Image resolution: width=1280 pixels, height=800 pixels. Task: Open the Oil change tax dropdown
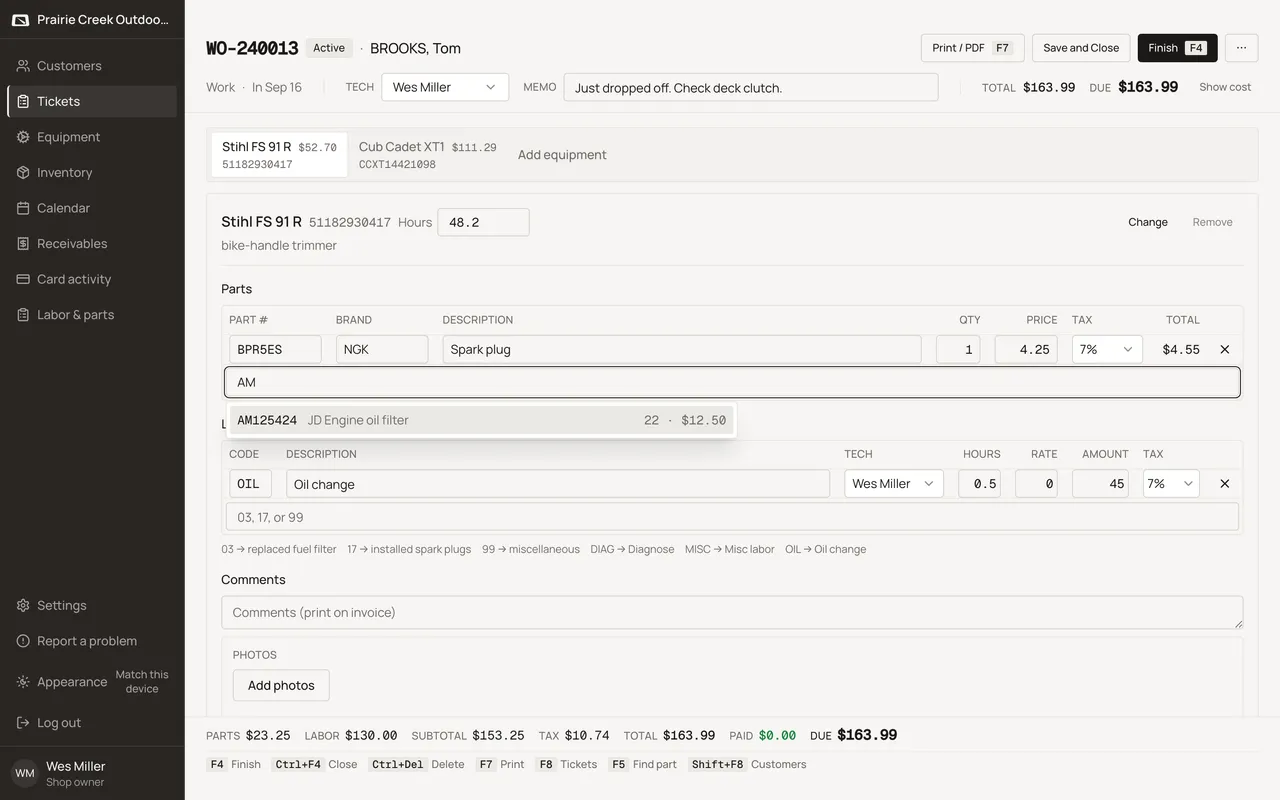1171,484
